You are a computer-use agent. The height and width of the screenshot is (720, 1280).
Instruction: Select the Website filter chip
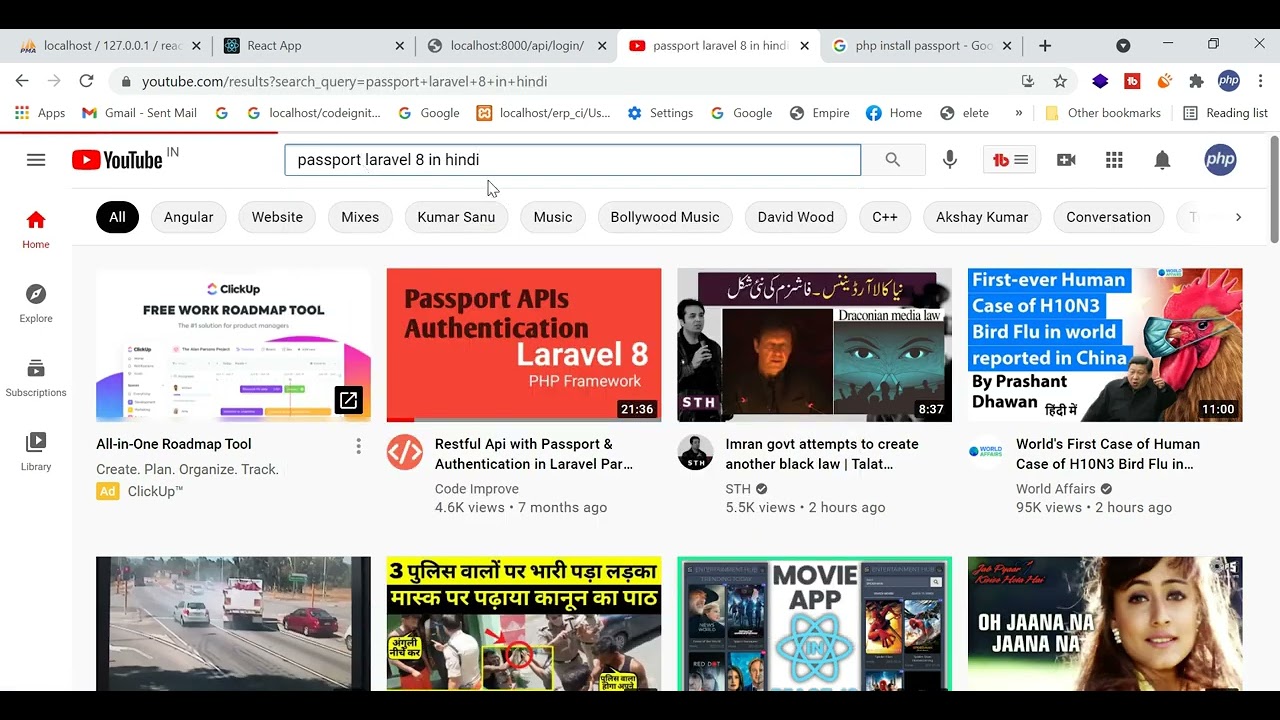pyautogui.click(x=277, y=217)
